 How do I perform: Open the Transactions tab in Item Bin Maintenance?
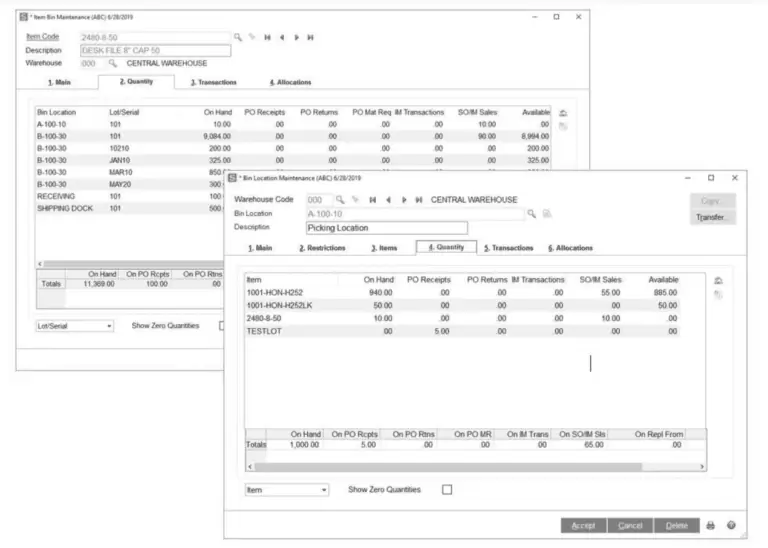click(213, 83)
